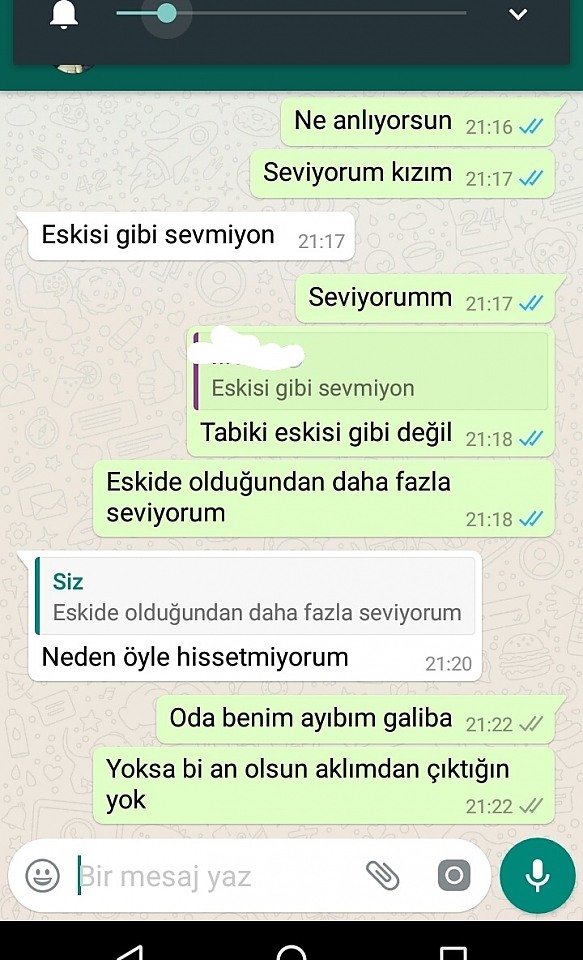Tap the paperclip attachment icon
This screenshot has height=960, width=583.
[383, 876]
